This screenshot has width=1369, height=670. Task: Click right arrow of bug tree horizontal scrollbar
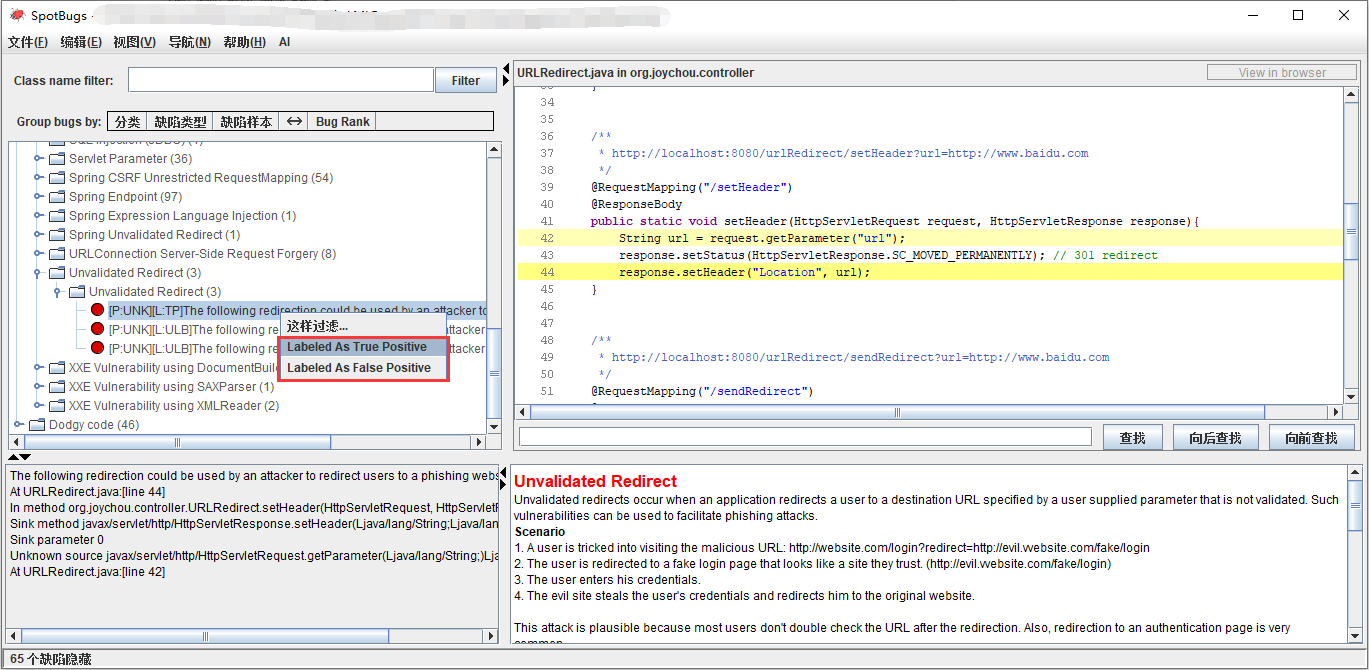point(478,441)
